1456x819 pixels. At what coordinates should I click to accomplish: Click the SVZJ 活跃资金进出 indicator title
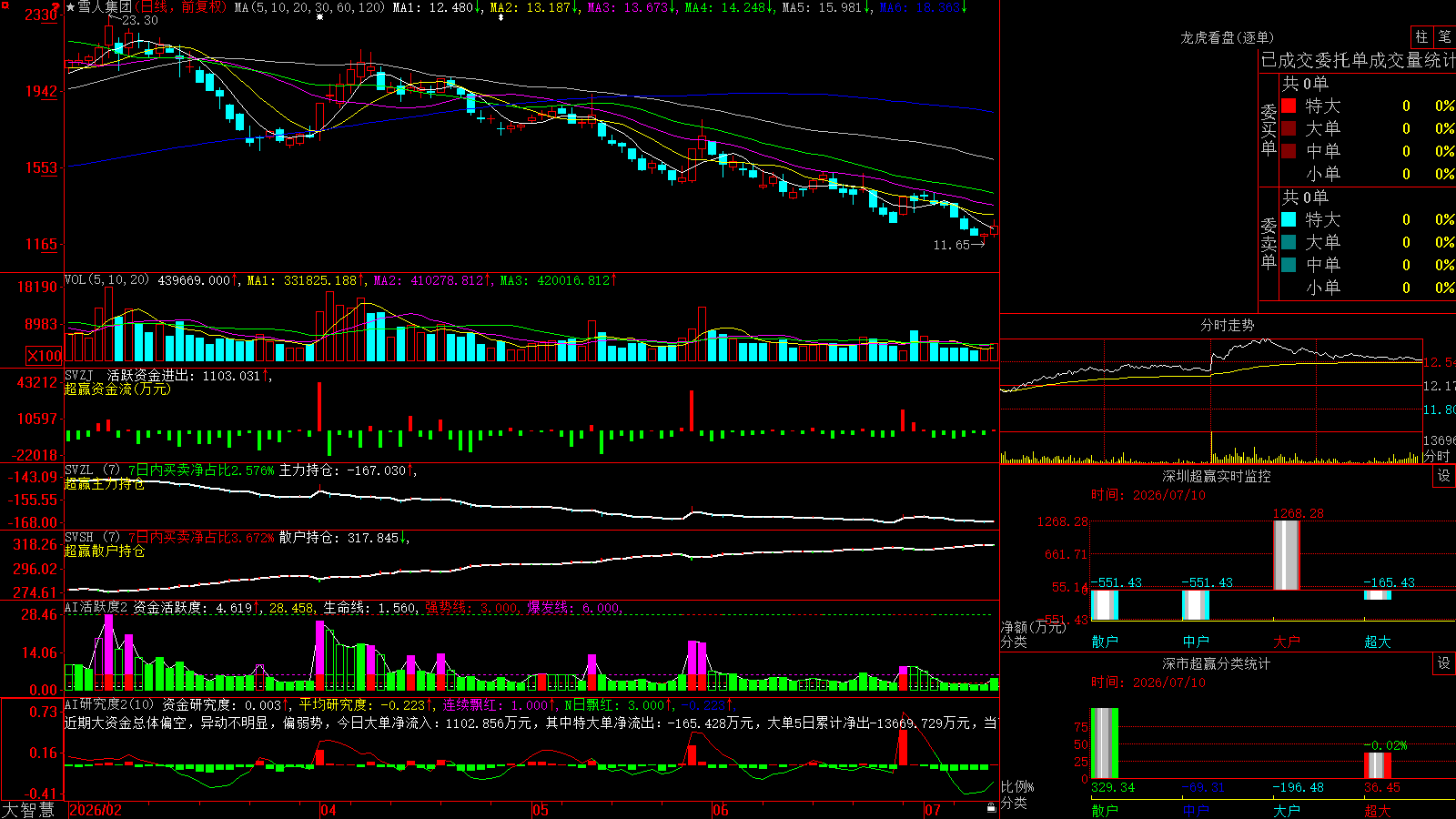point(128,375)
